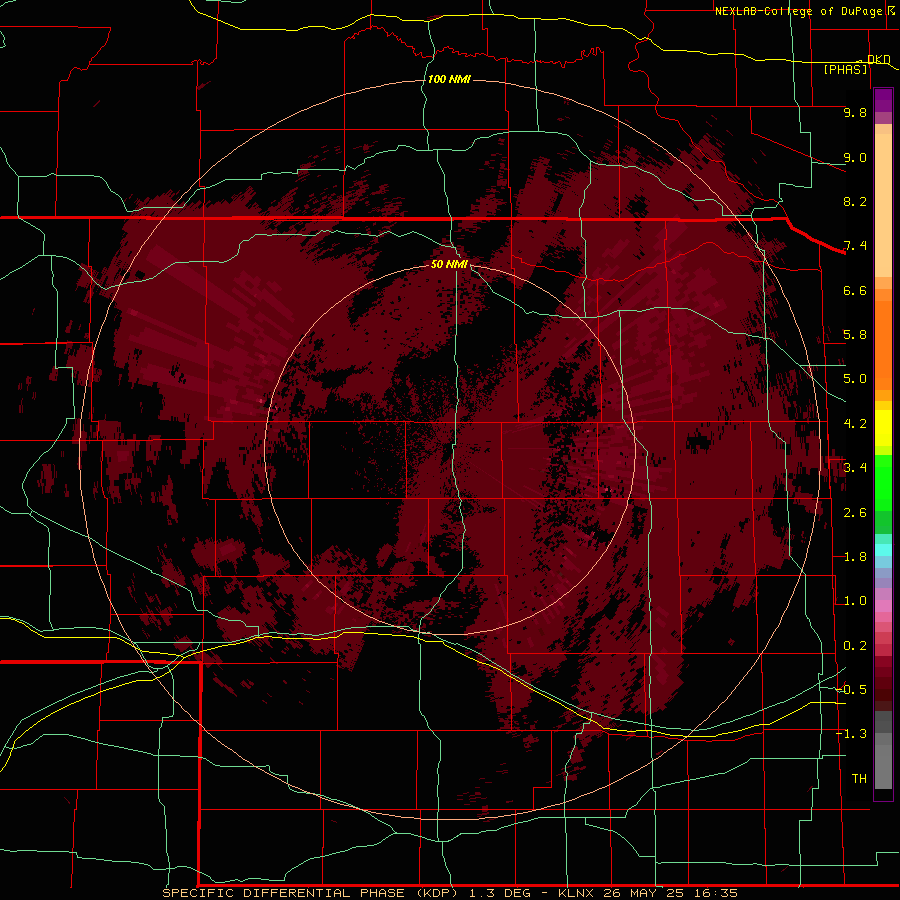Click the 3.4 value on the color scale

[855, 468]
